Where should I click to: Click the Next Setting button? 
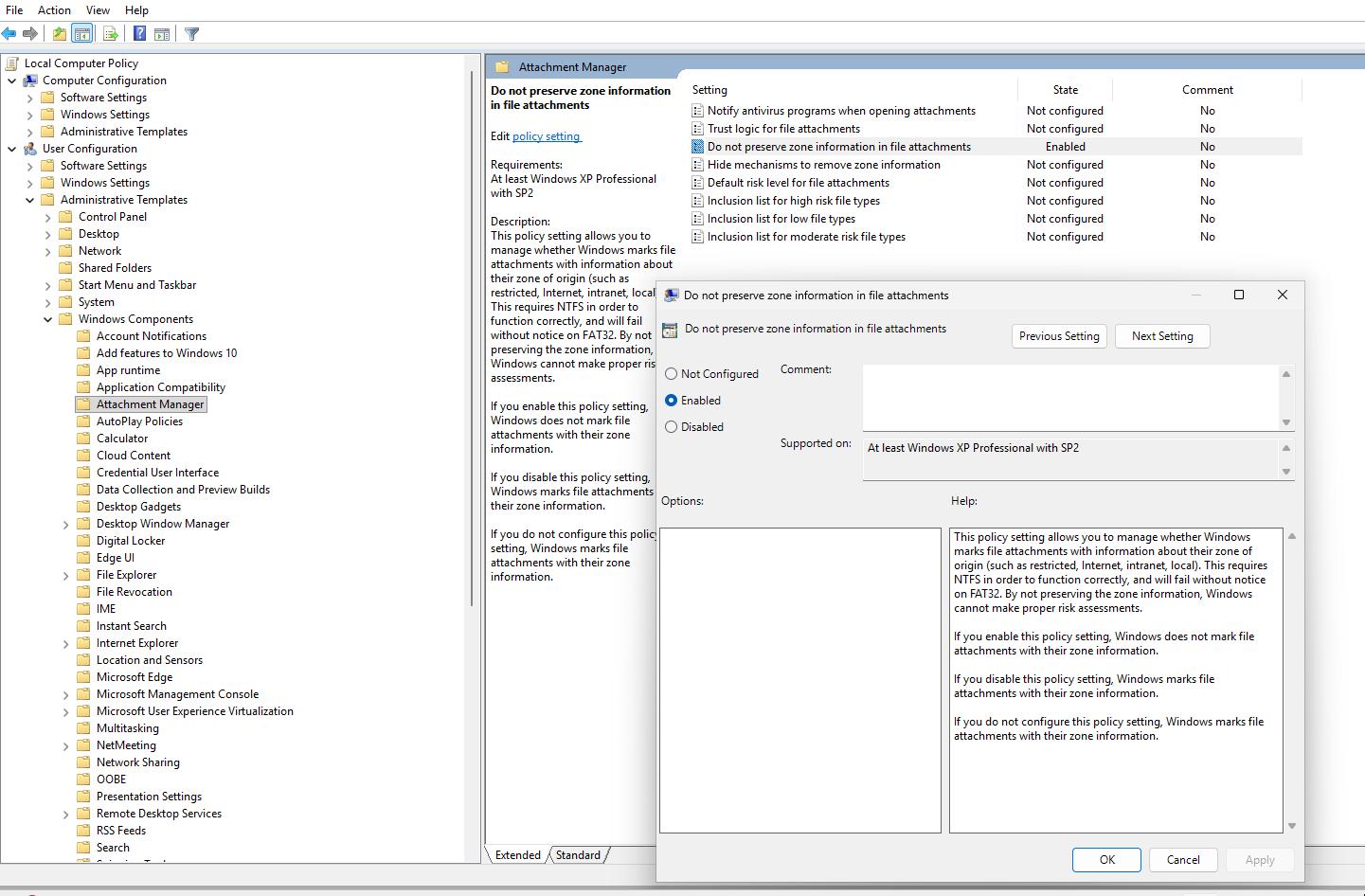1161,336
